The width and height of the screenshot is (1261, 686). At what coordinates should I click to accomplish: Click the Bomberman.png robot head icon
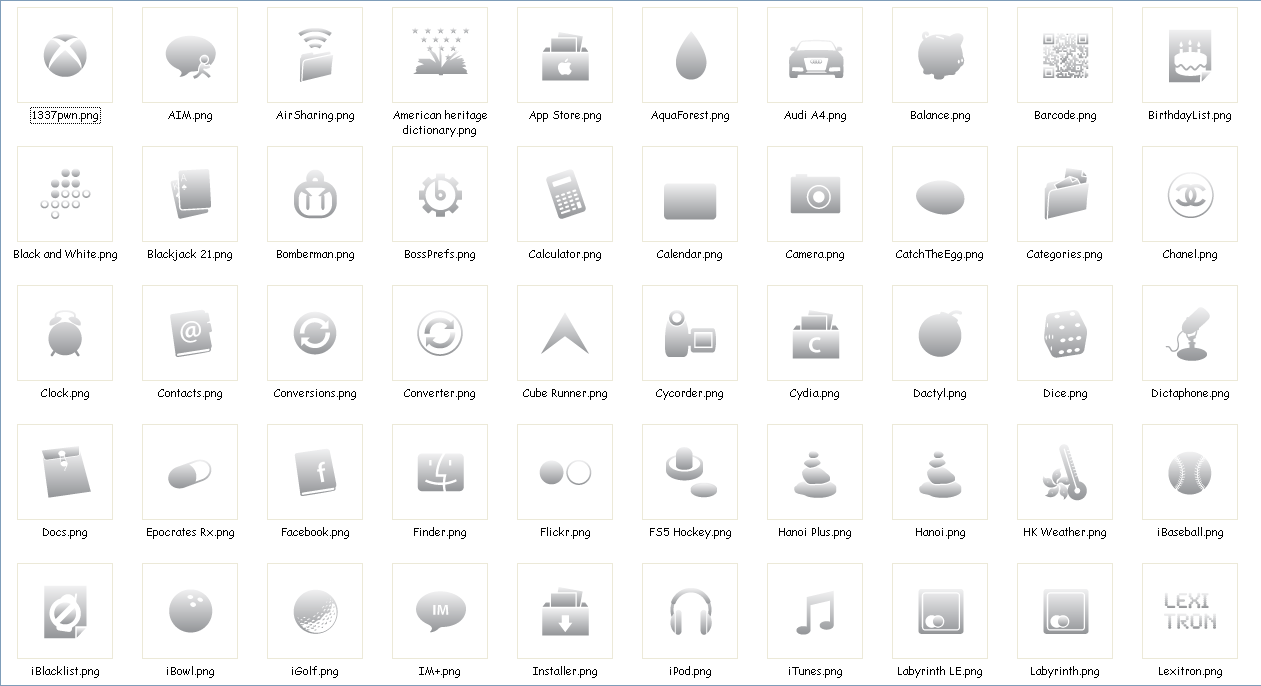[315, 194]
